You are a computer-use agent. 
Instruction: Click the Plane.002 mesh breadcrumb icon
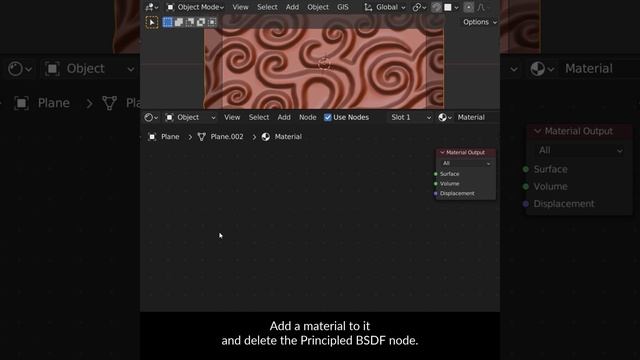coord(201,137)
